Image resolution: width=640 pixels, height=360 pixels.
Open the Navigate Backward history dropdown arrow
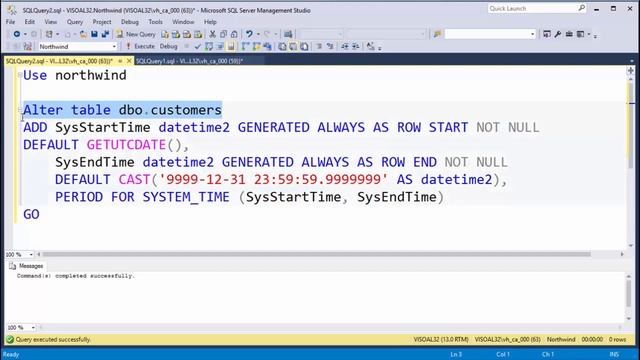coord(25,34)
